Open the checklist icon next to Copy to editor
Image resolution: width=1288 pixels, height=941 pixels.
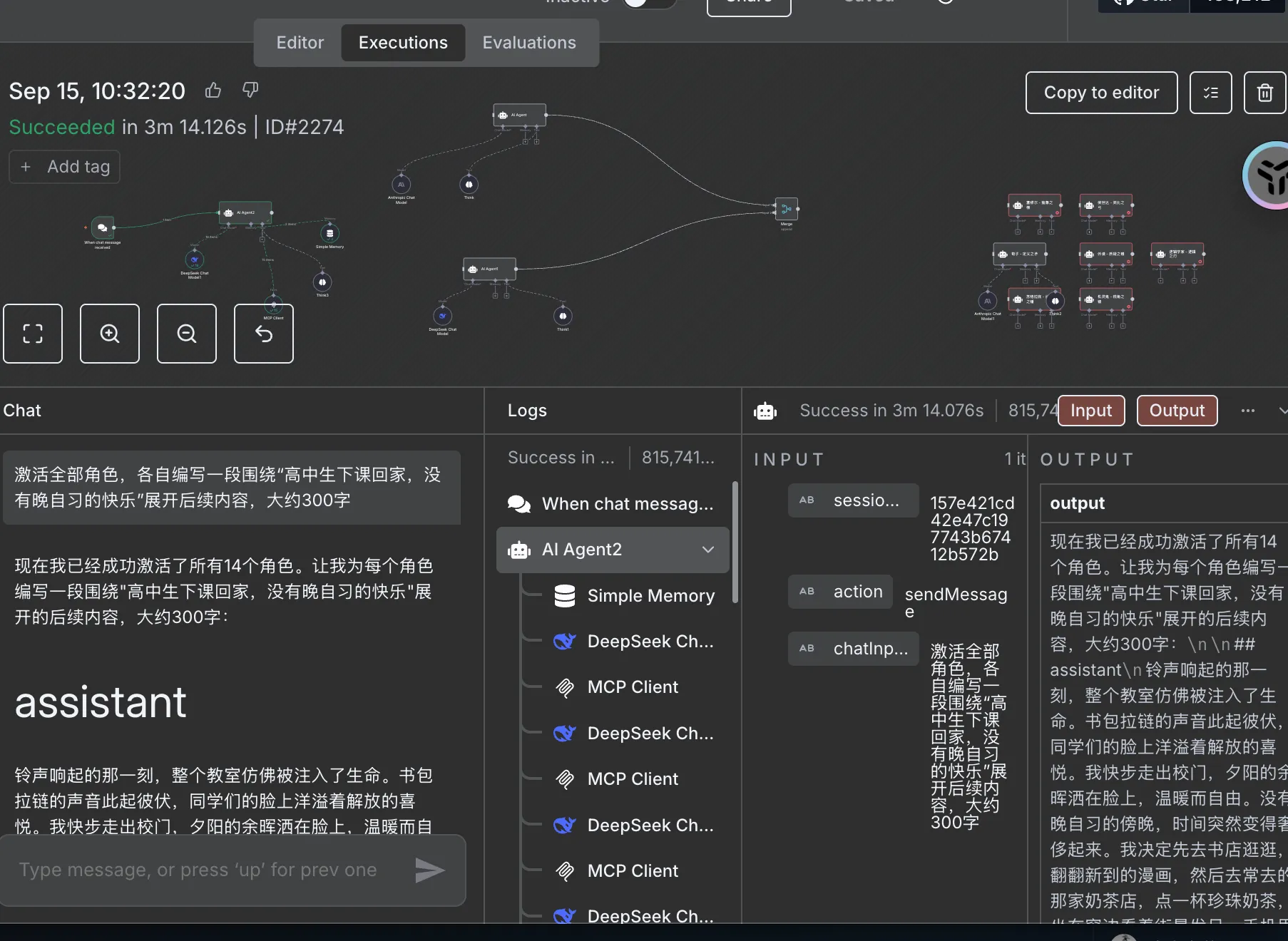(x=1210, y=93)
